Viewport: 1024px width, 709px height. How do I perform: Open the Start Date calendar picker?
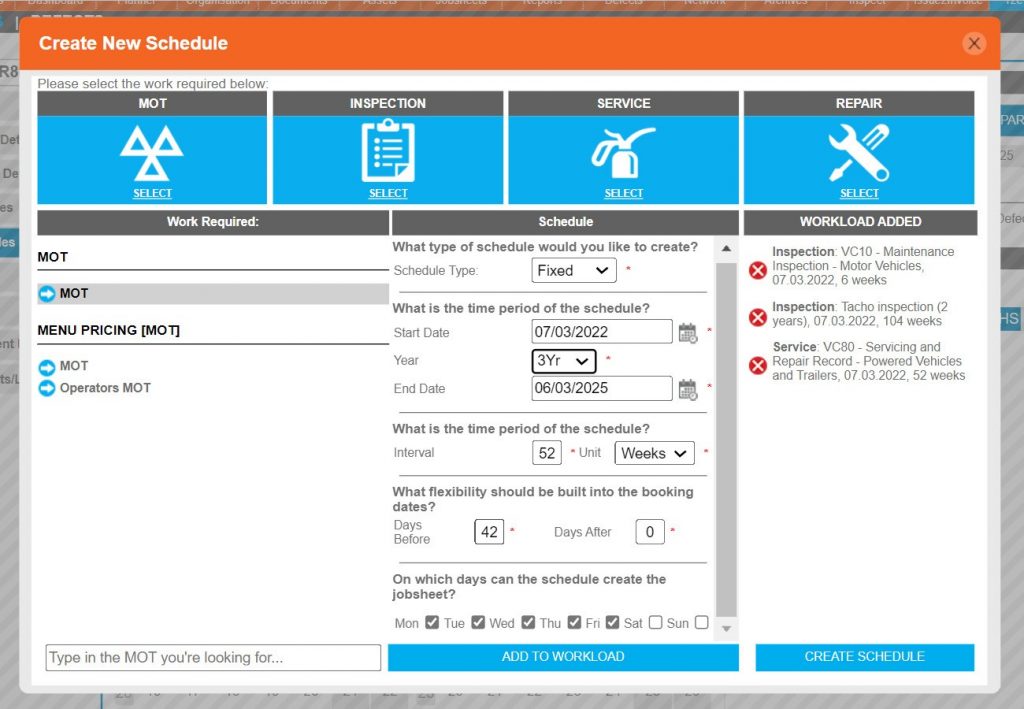pyautogui.click(x=689, y=332)
